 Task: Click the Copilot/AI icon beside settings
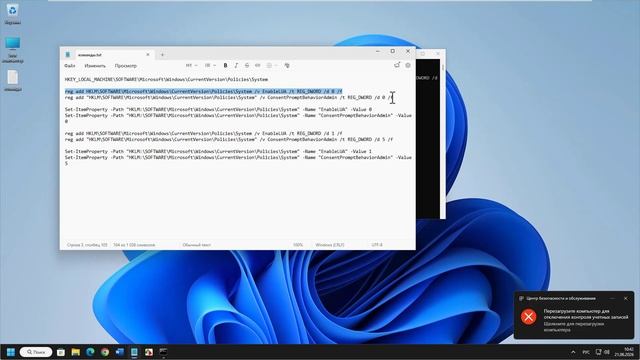(x=397, y=65)
